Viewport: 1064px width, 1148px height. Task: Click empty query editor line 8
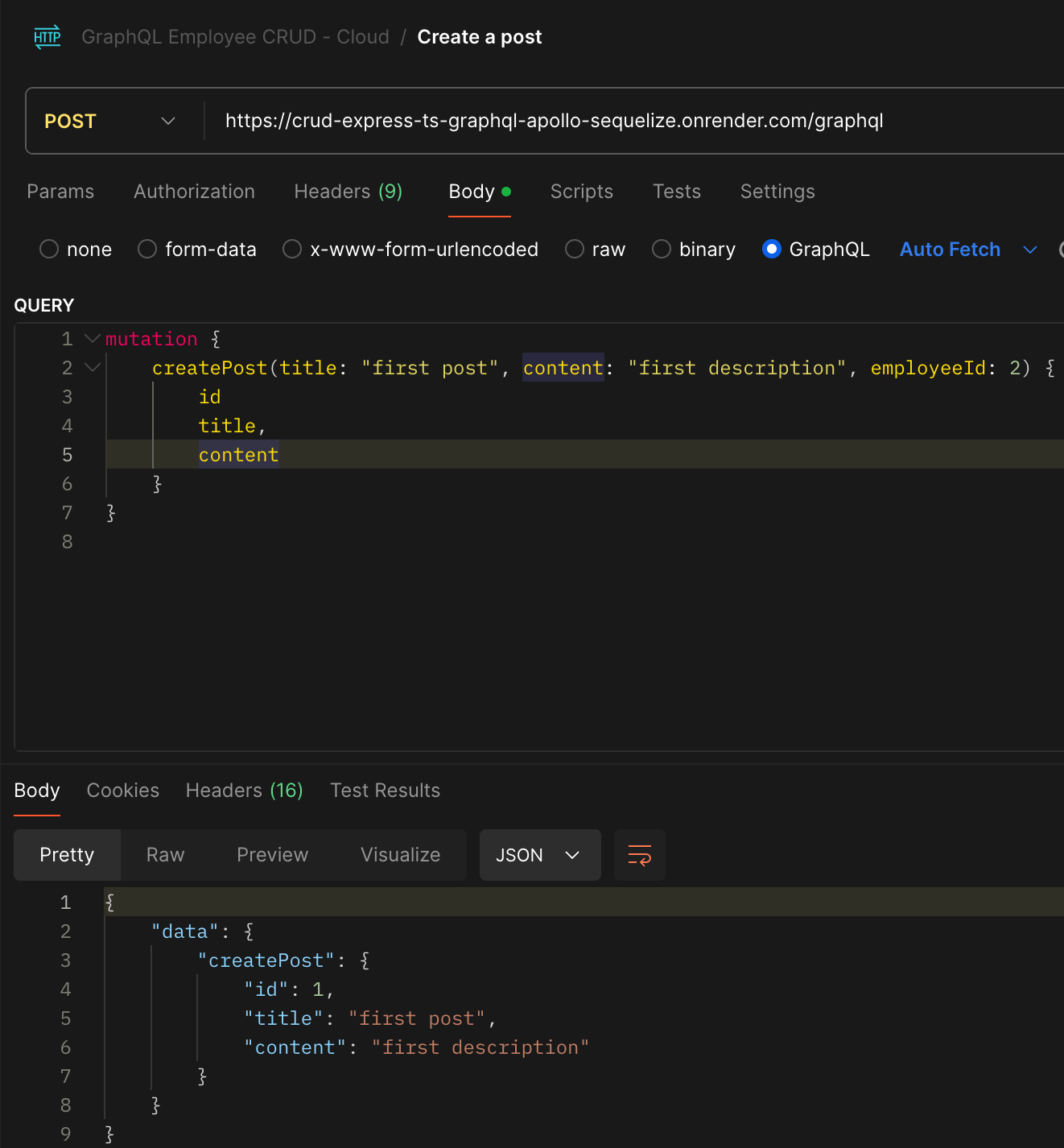[584, 542]
